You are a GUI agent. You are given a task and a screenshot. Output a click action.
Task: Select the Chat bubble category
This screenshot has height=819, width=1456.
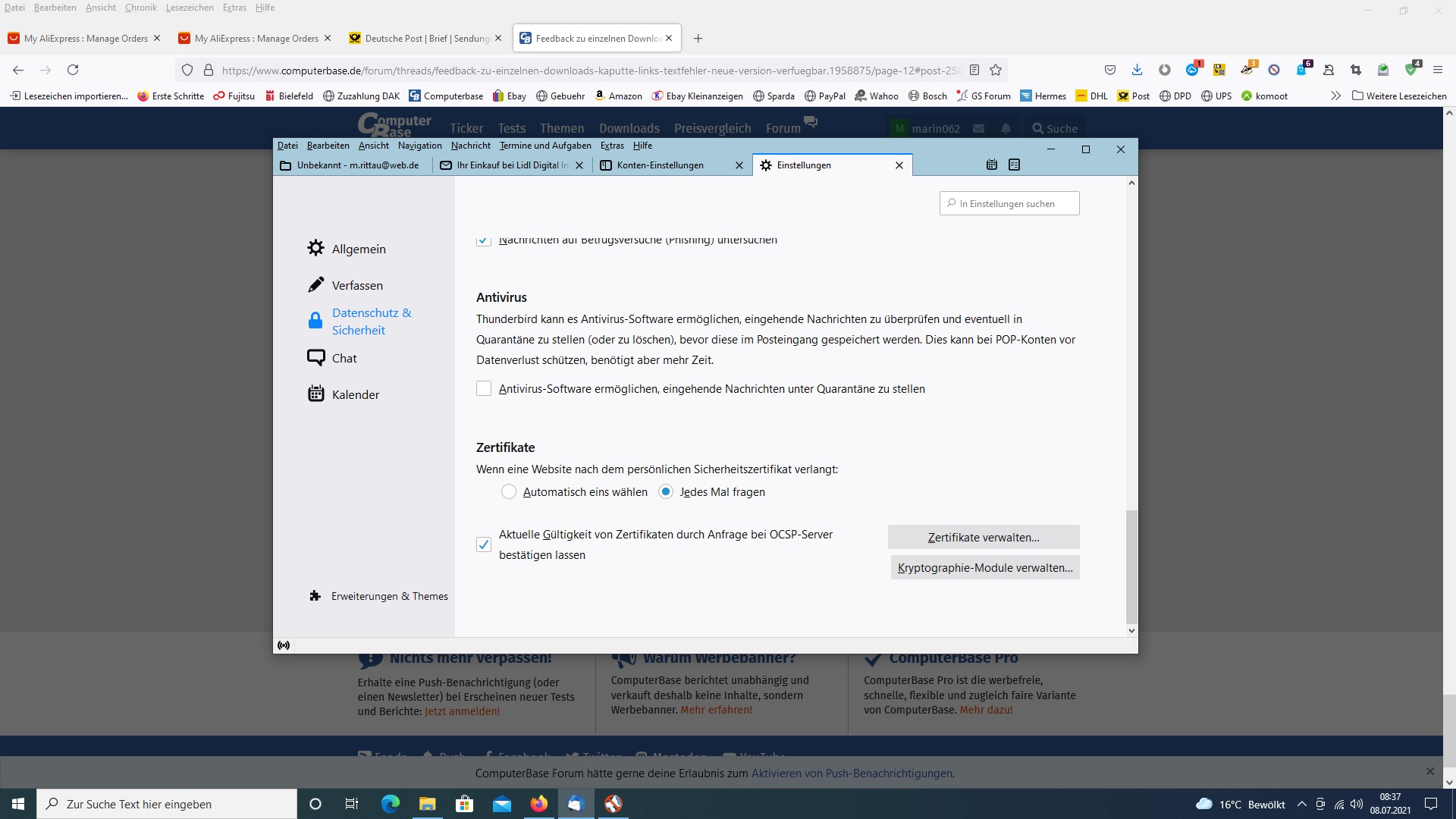pos(315,358)
